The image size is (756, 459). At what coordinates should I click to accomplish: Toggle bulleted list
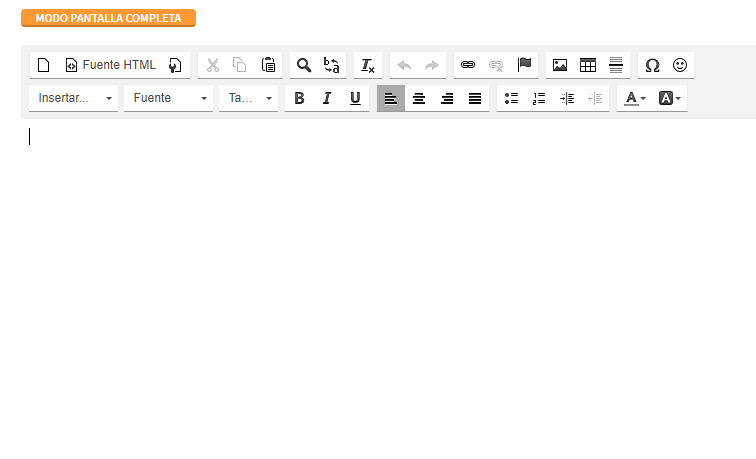[511, 98]
